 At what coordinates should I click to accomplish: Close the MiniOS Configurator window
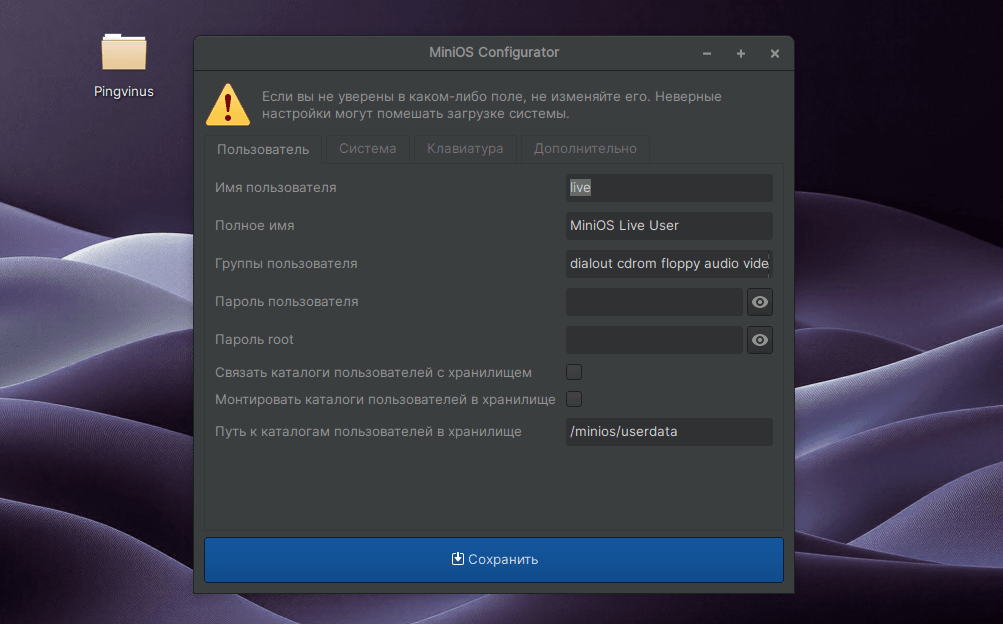point(775,53)
